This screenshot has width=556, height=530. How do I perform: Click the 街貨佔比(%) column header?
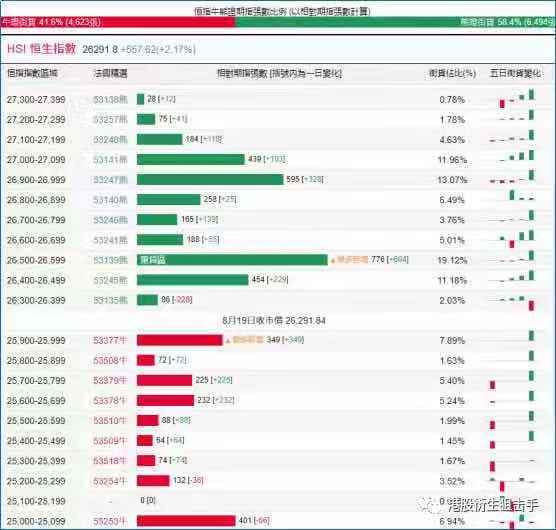pyautogui.click(x=452, y=73)
